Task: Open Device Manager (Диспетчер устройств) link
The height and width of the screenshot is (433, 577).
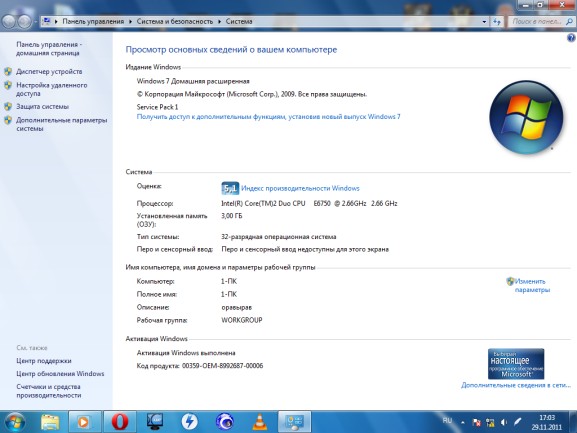Action: (x=49, y=72)
